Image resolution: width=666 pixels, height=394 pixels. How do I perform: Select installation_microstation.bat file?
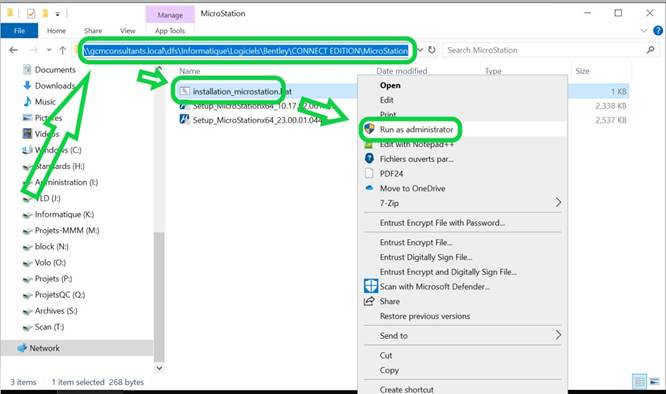pyautogui.click(x=242, y=91)
